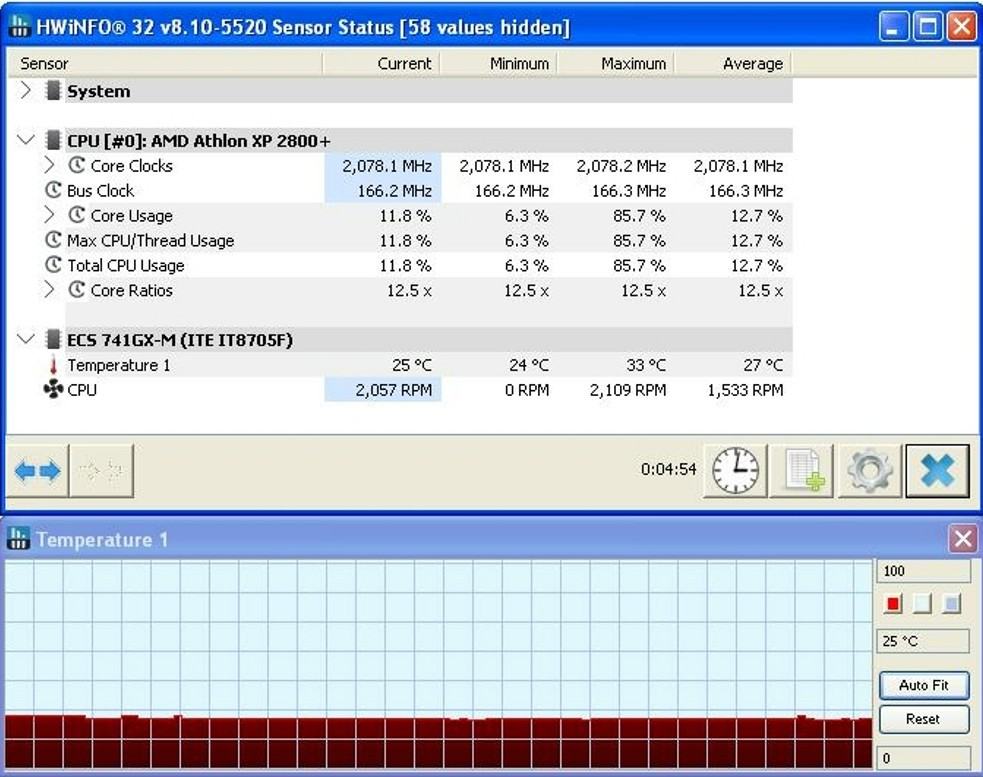Image resolution: width=983 pixels, height=777 pixels.
Task: Click the HWiNFO title bar logo
Action: click(20, 27)
